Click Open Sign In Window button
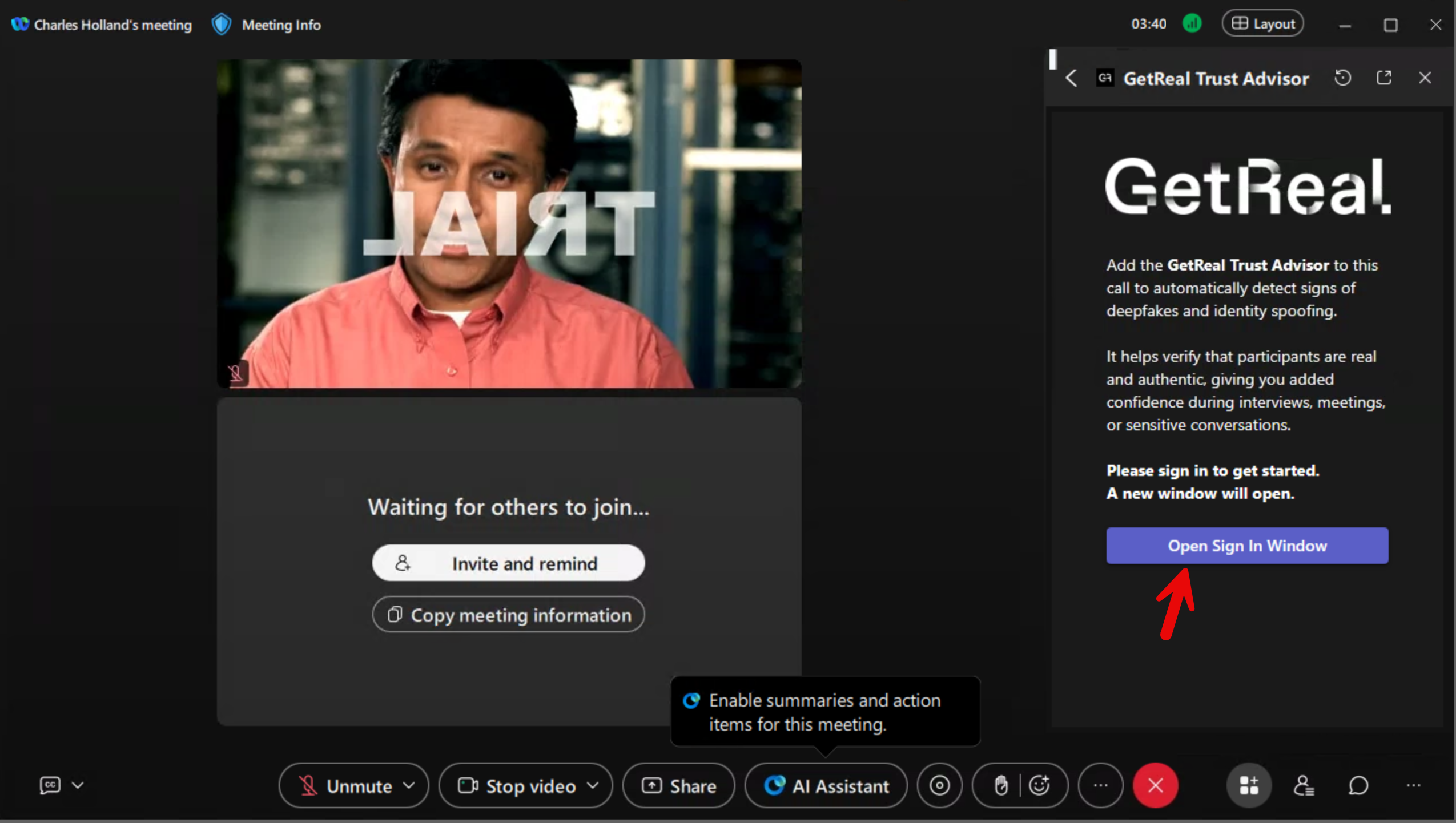This screenshot has height=823, width=1456. coord(1247,546)
